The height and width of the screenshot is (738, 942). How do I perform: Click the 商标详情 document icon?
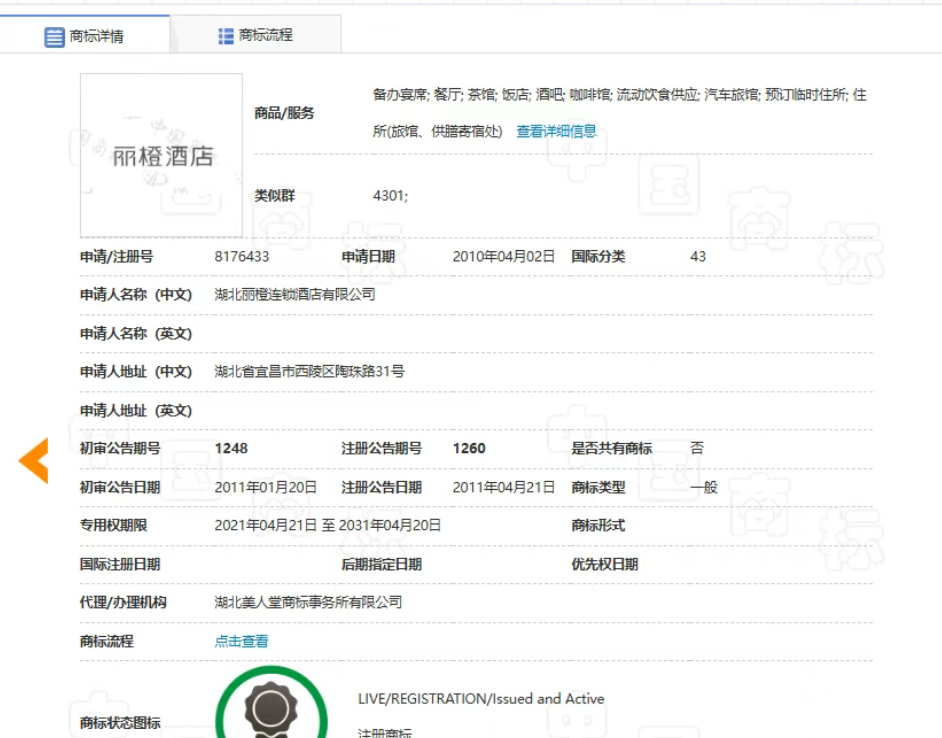[54, 37]
